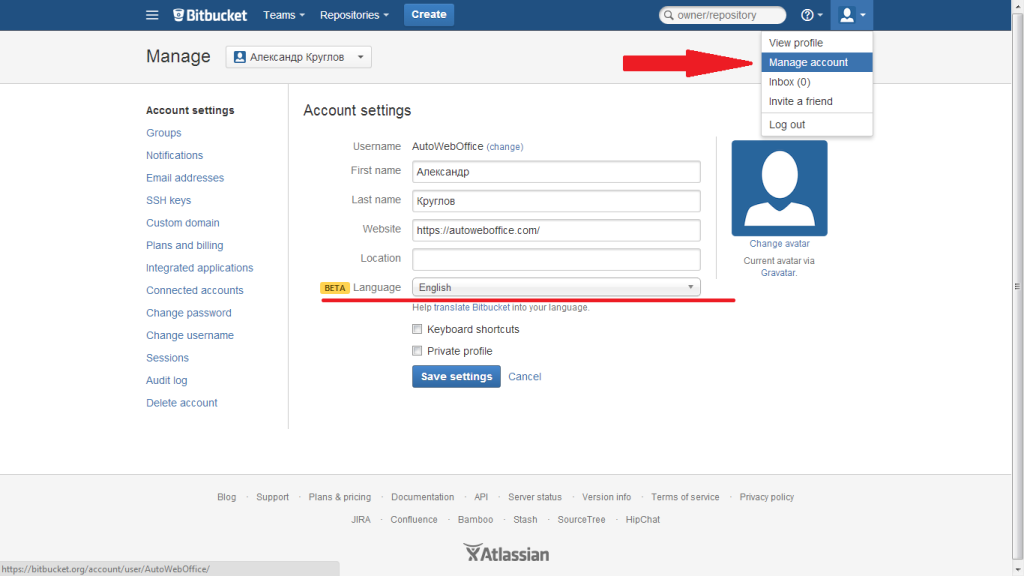Enable Private profile checkbox
The height and width of the screenshot is (576, 1024).
pyautogui.click(x=417, y=351)
